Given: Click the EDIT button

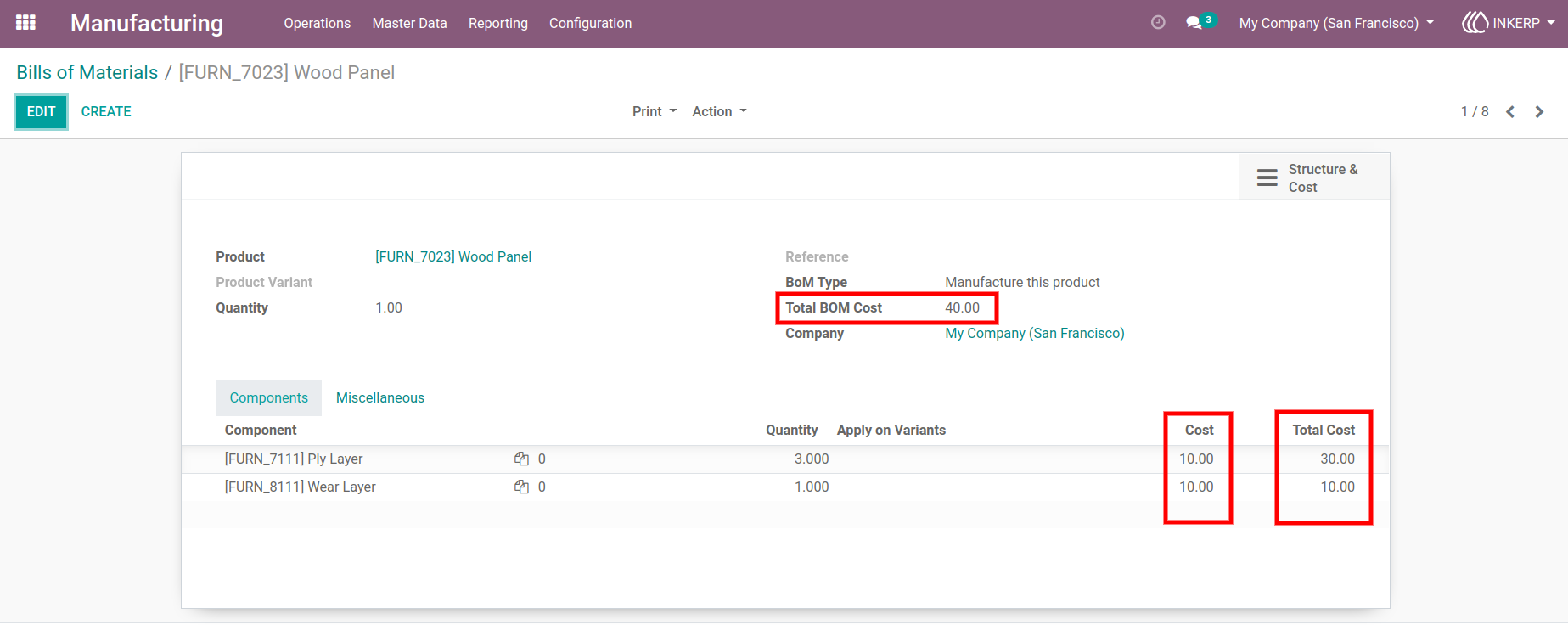Looking at the screenshot, I should pyautogui.click(x=41, y=111).
